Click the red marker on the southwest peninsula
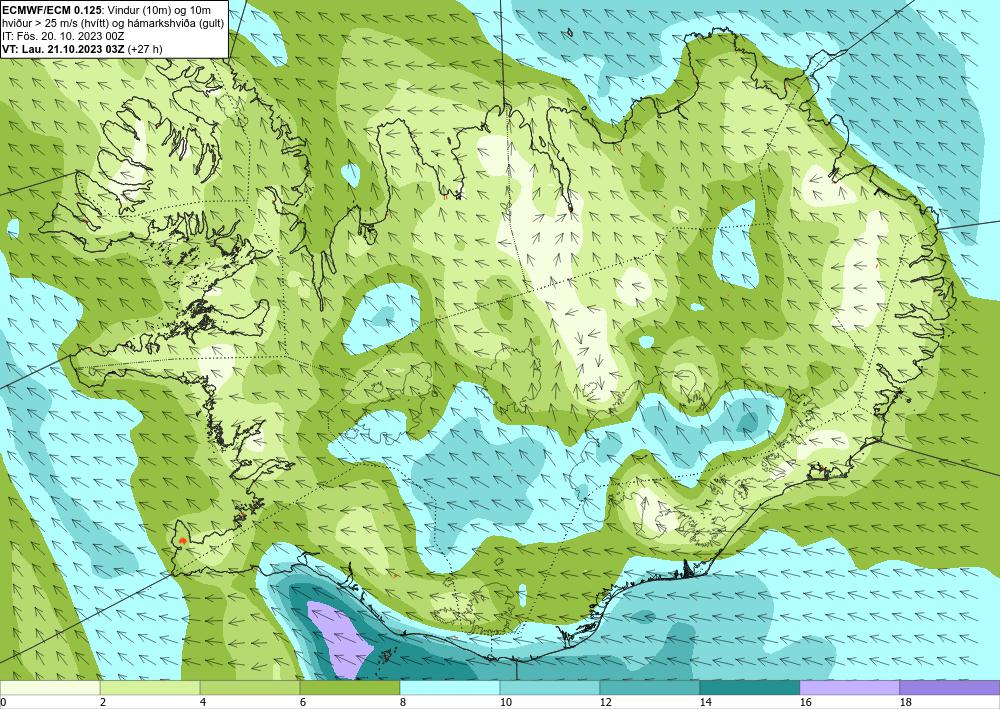 point(182,540)
